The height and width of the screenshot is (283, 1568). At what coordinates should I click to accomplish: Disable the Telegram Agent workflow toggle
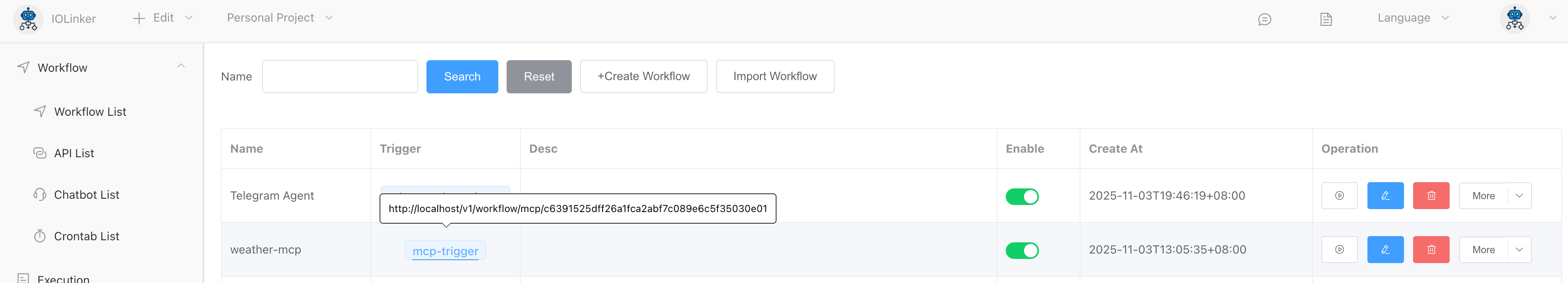(x=1022, y=197)
